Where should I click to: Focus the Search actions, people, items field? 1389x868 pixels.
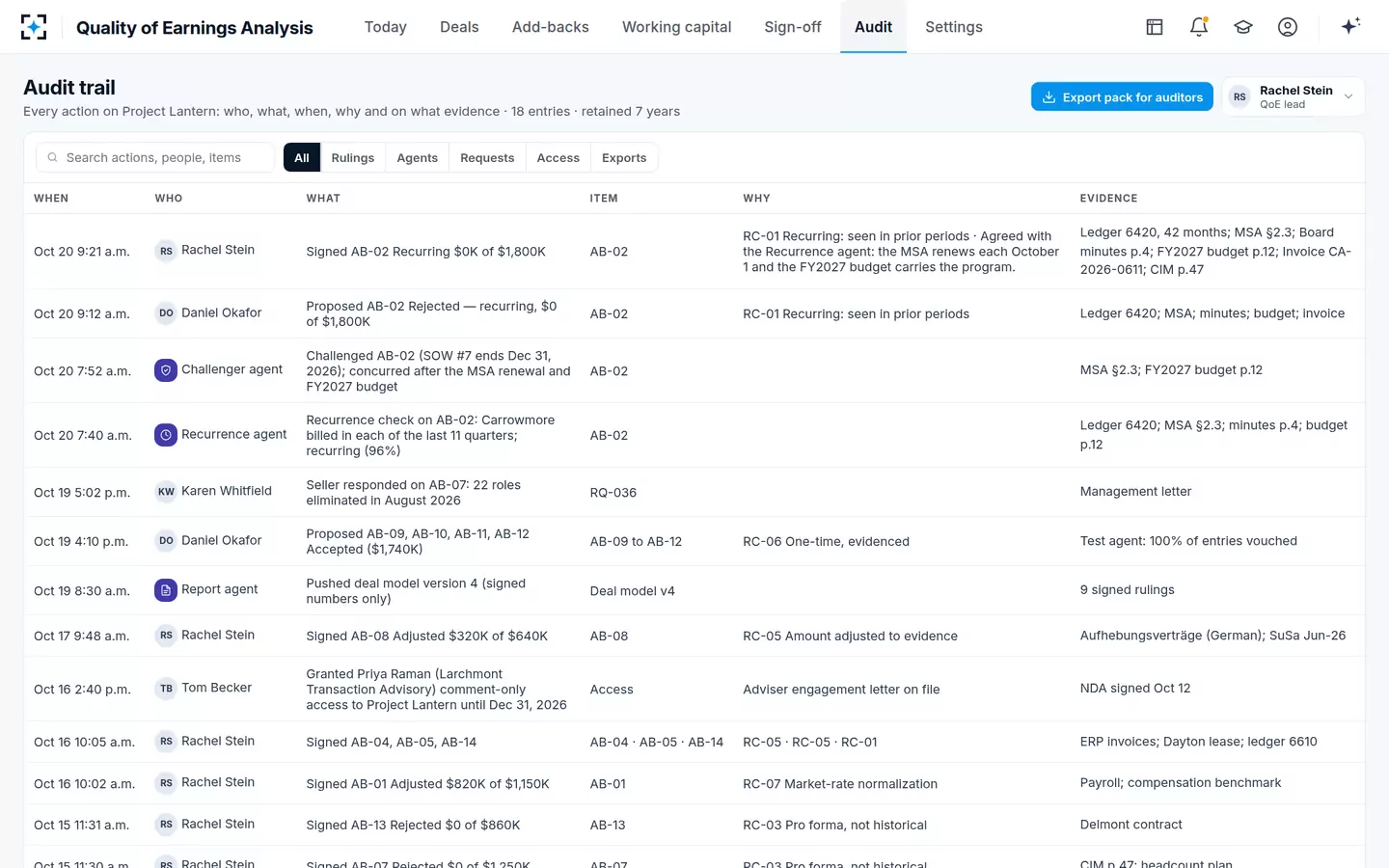pyautogui.click(x=155, y=157)
